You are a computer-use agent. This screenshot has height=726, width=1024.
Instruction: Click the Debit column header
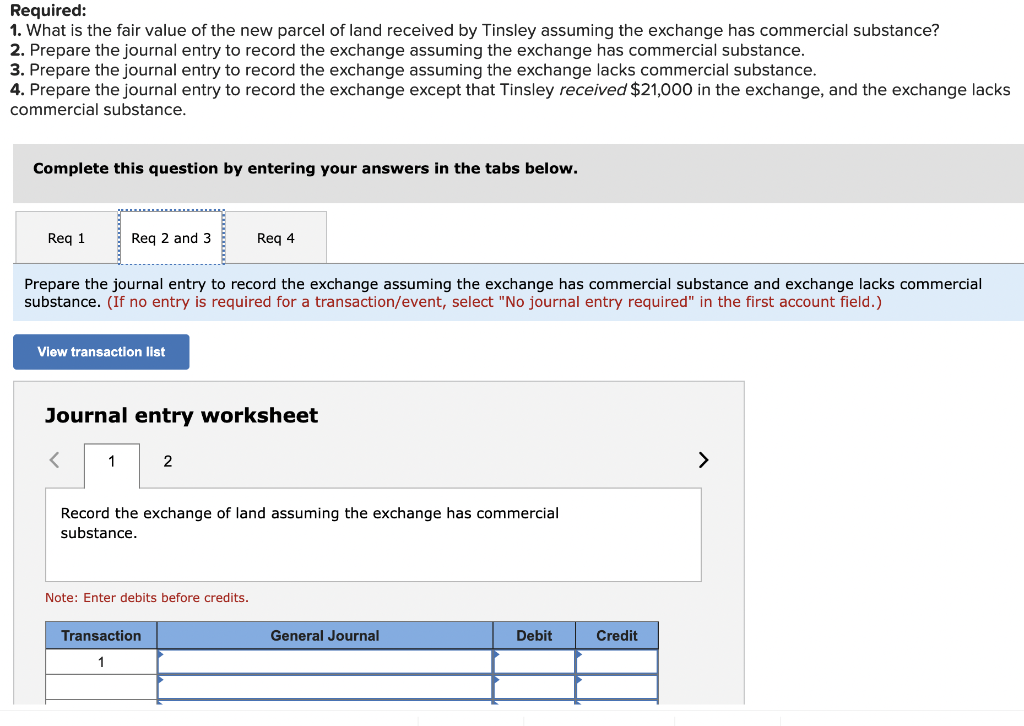tap(534, 635)
